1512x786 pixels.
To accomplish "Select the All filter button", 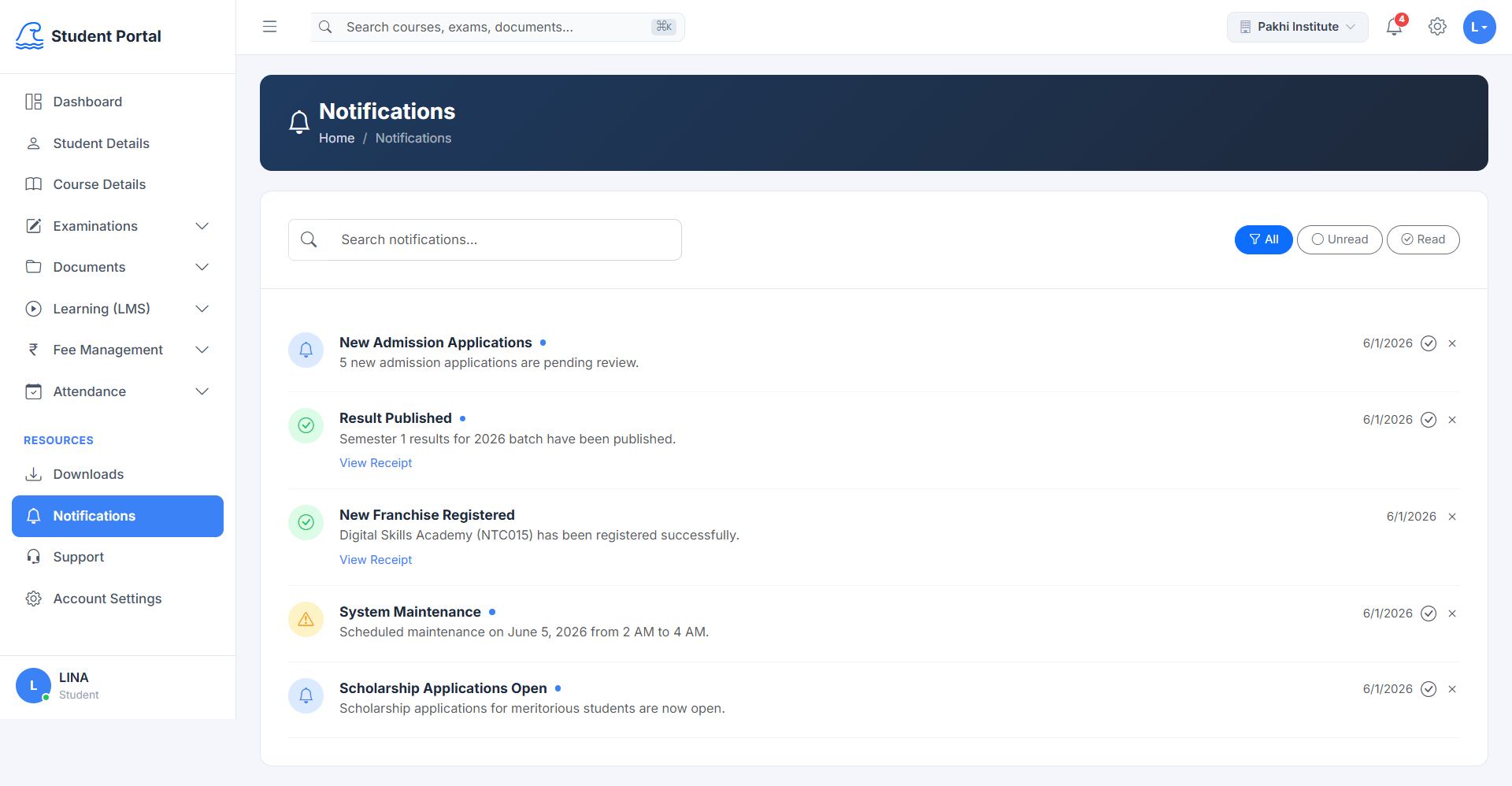I will click(1263, 239).
